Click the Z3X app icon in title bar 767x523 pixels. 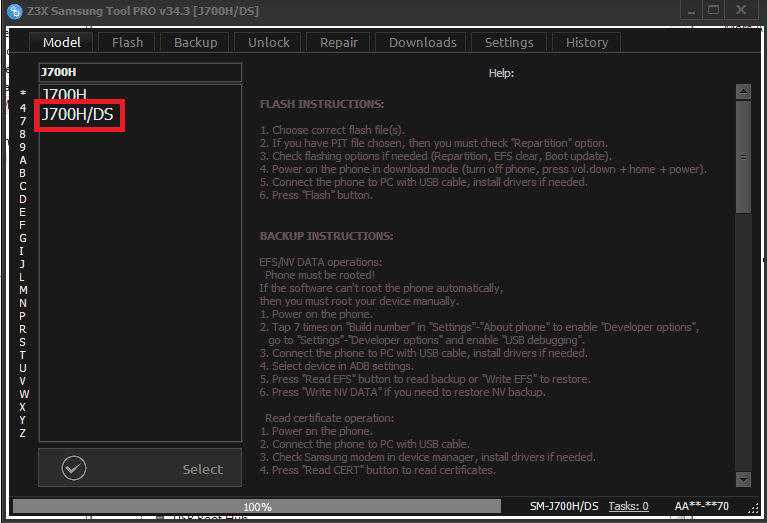pos(15,11)
